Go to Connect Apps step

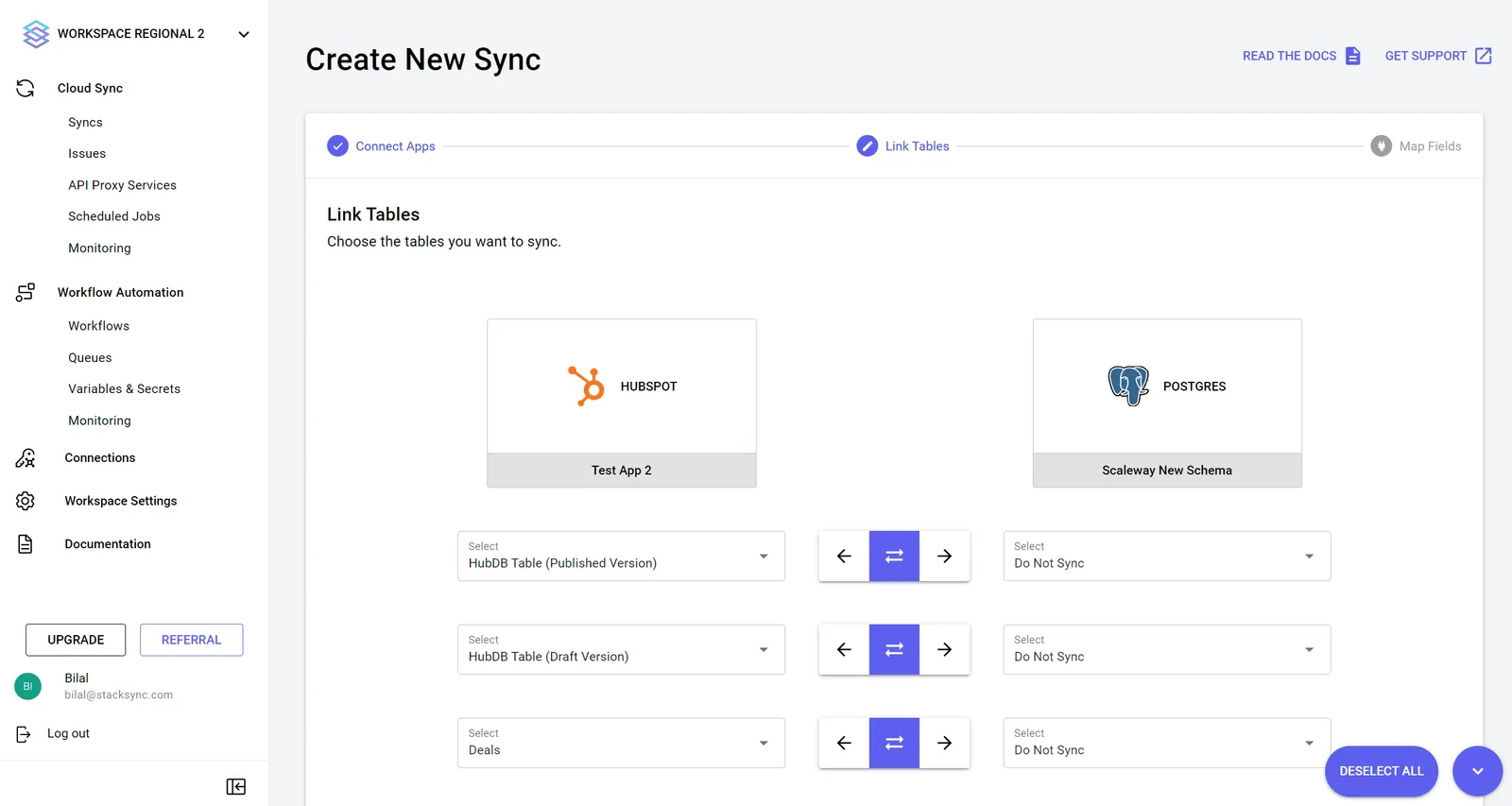pyautogui.click(x=395, y=146)
